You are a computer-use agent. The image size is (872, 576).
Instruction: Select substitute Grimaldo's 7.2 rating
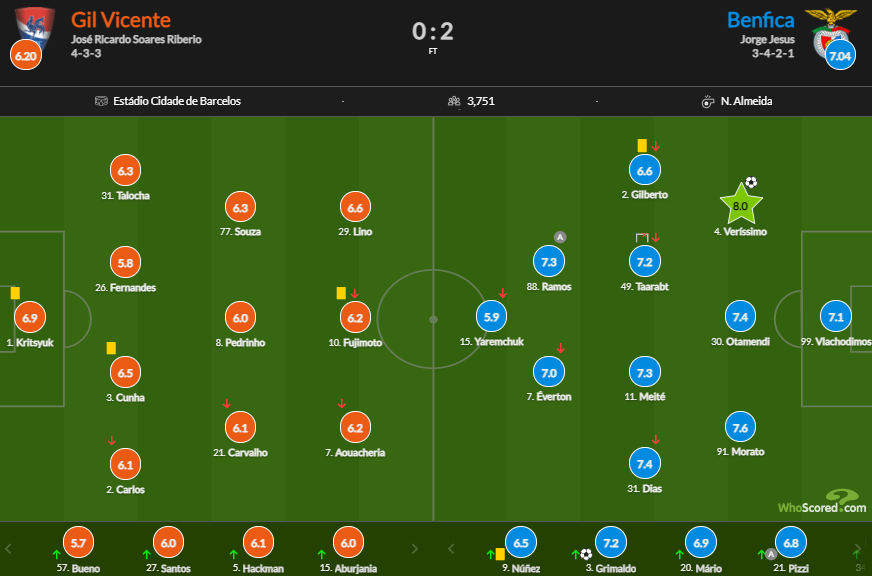611,542
